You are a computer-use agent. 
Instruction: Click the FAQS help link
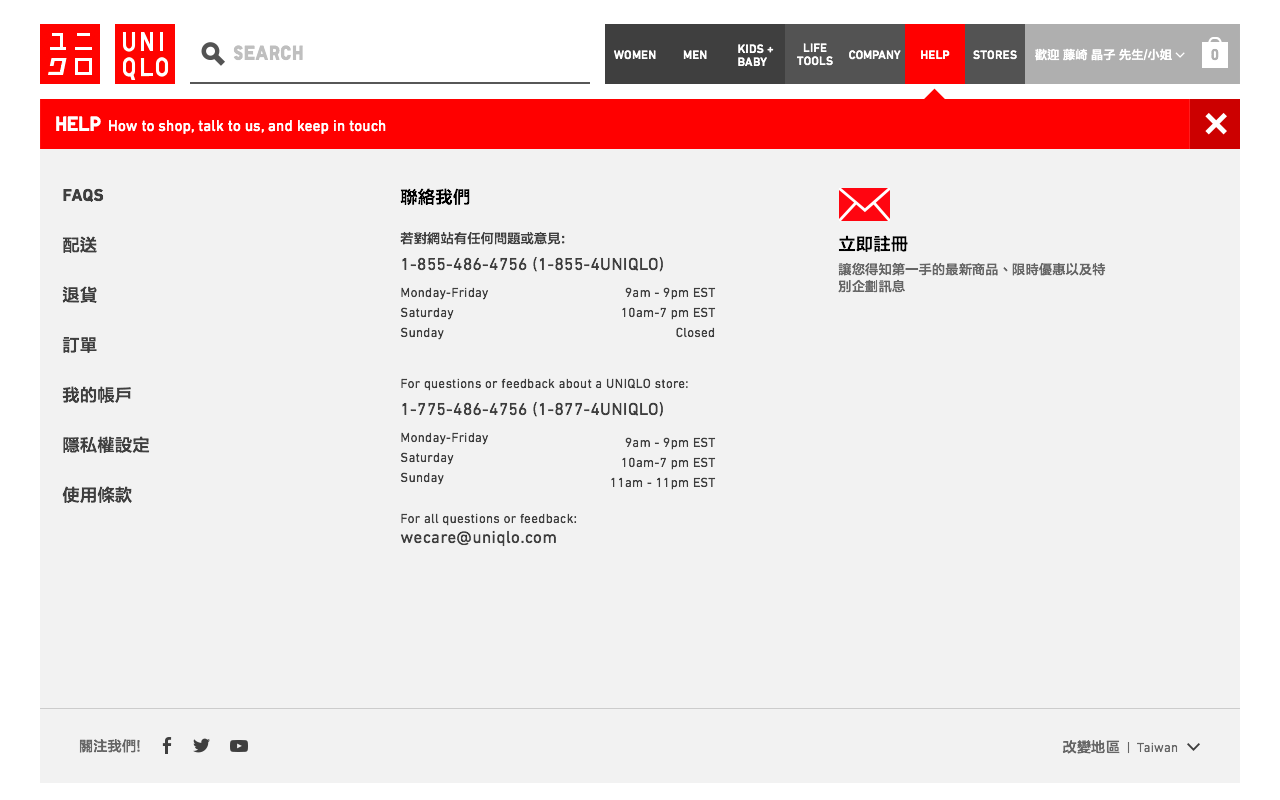[x=83, y=195]
